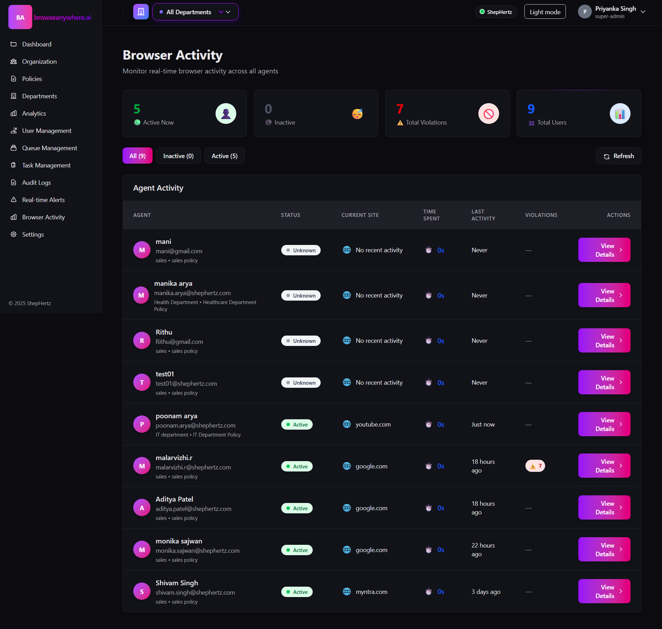Open View Details for poonam arya

tap(604, 424)
